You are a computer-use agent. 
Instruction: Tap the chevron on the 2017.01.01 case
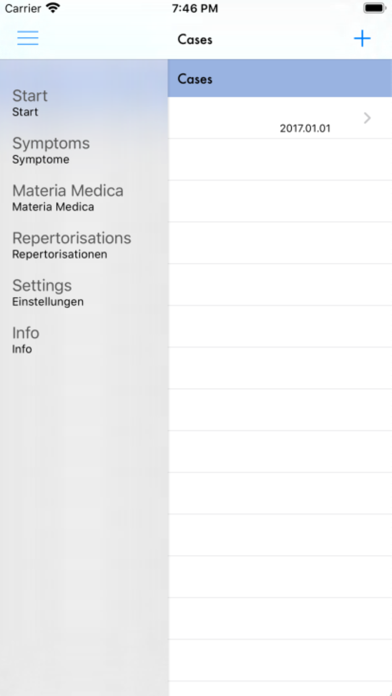(367, 118)
